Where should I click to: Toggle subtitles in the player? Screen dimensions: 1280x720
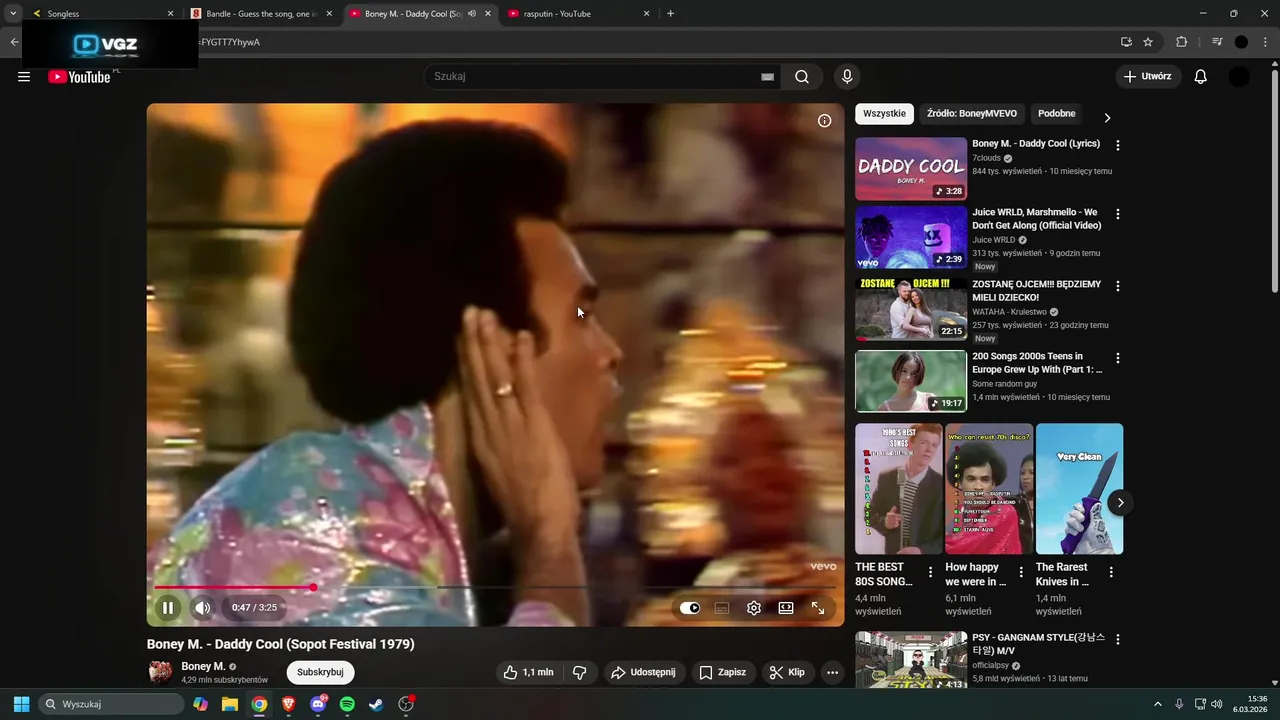pyautogui.click(x=722, y=607)
